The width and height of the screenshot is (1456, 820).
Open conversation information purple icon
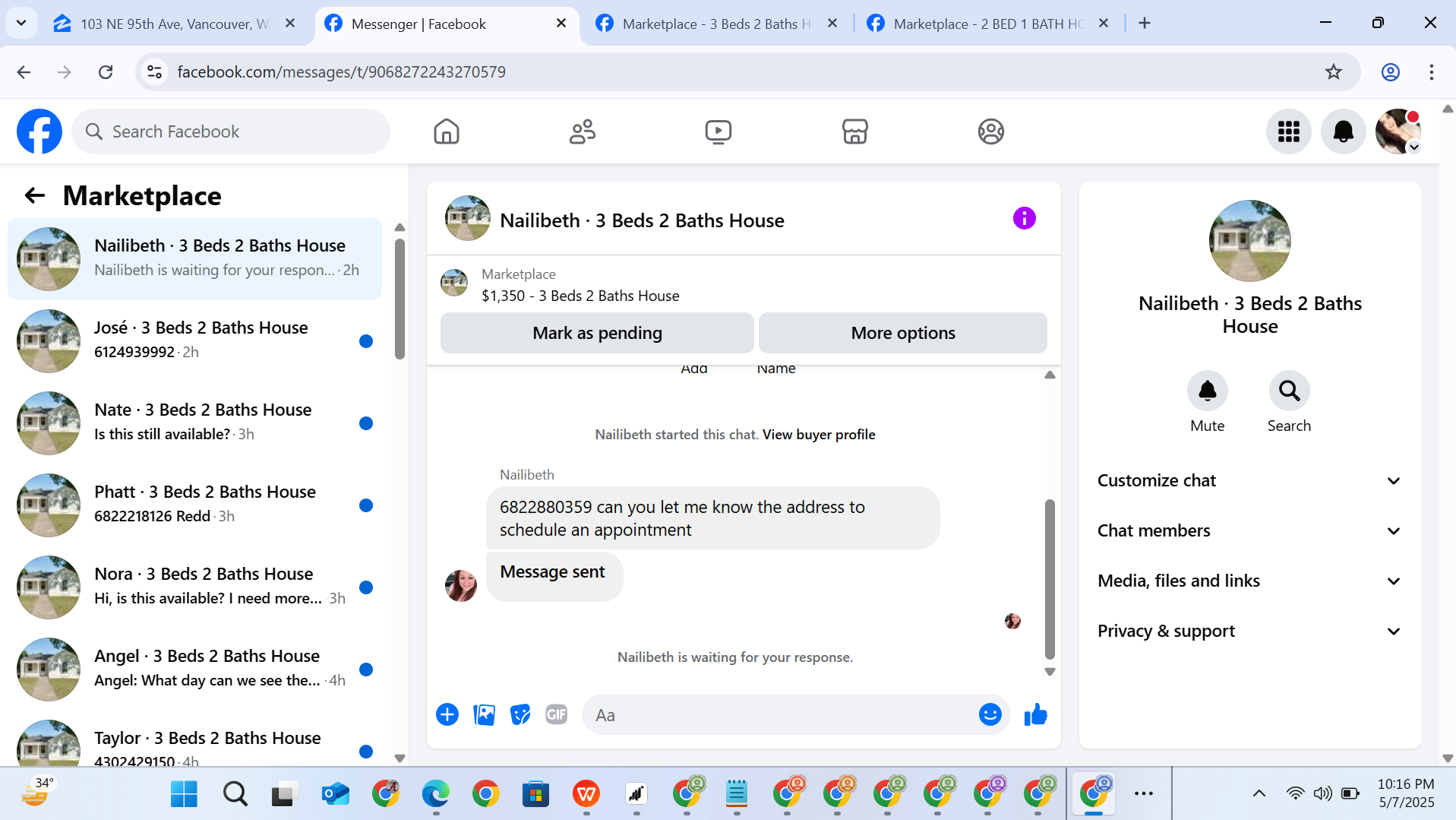(1025, 219)
